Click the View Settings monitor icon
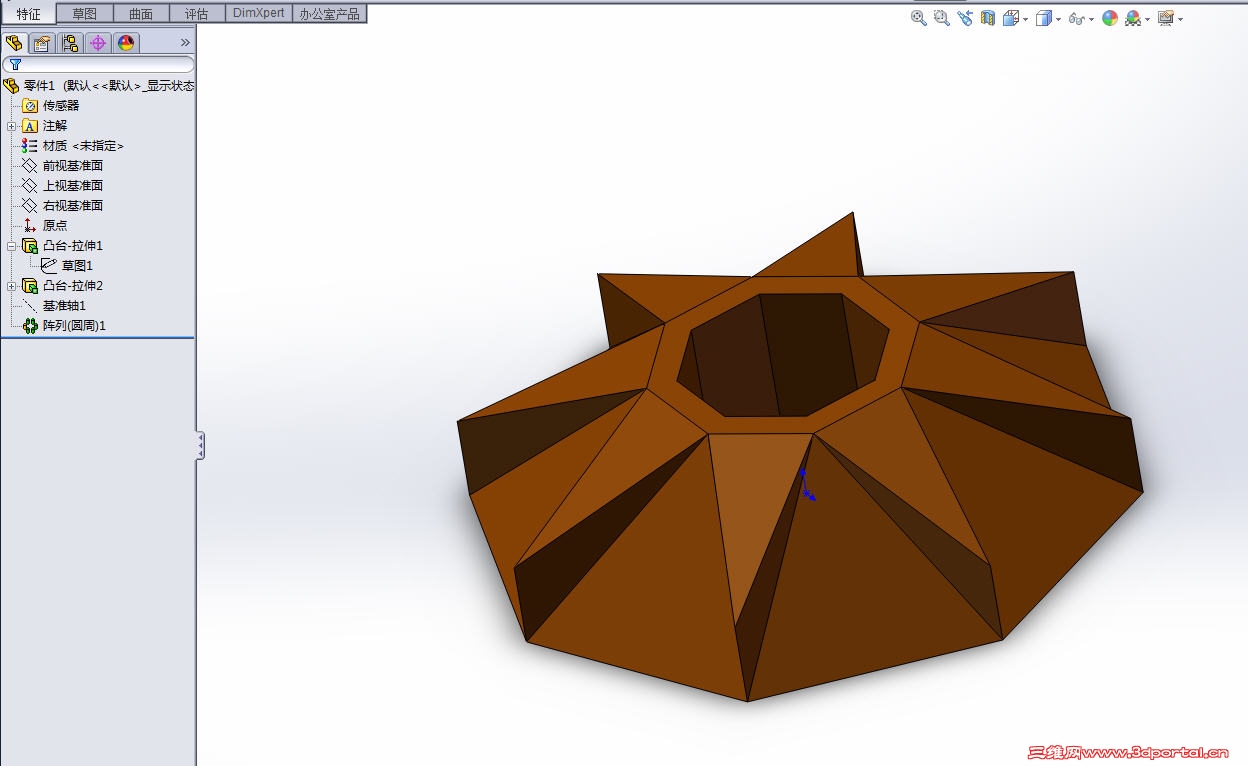 point(1165,18)
